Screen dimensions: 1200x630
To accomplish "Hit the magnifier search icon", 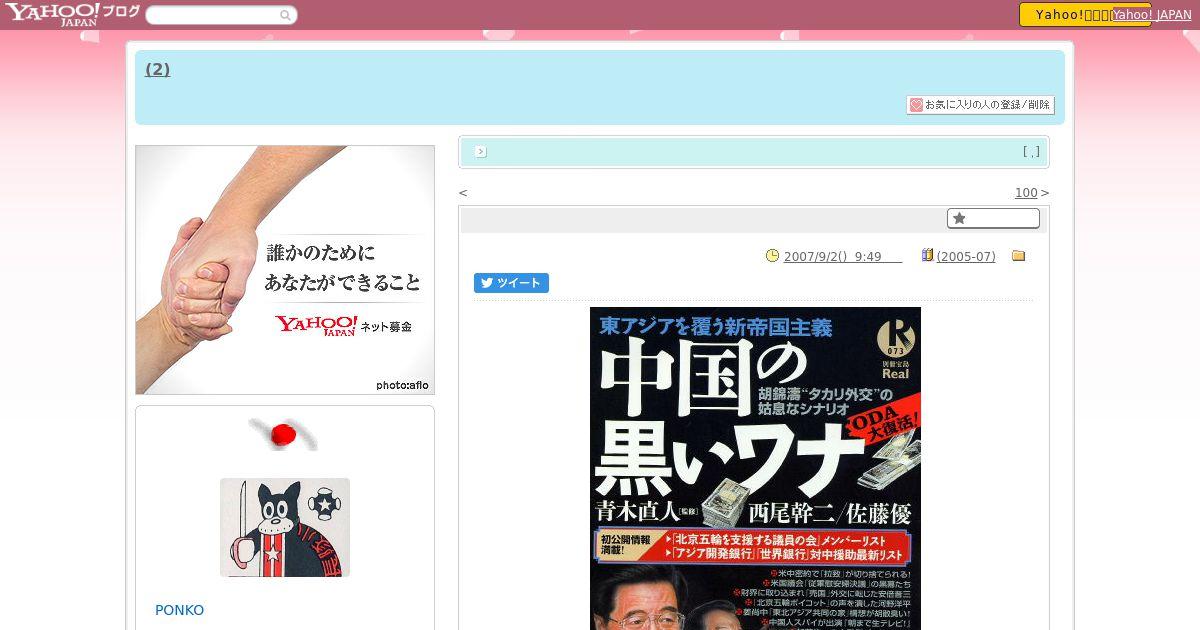I will coord(286,15).
